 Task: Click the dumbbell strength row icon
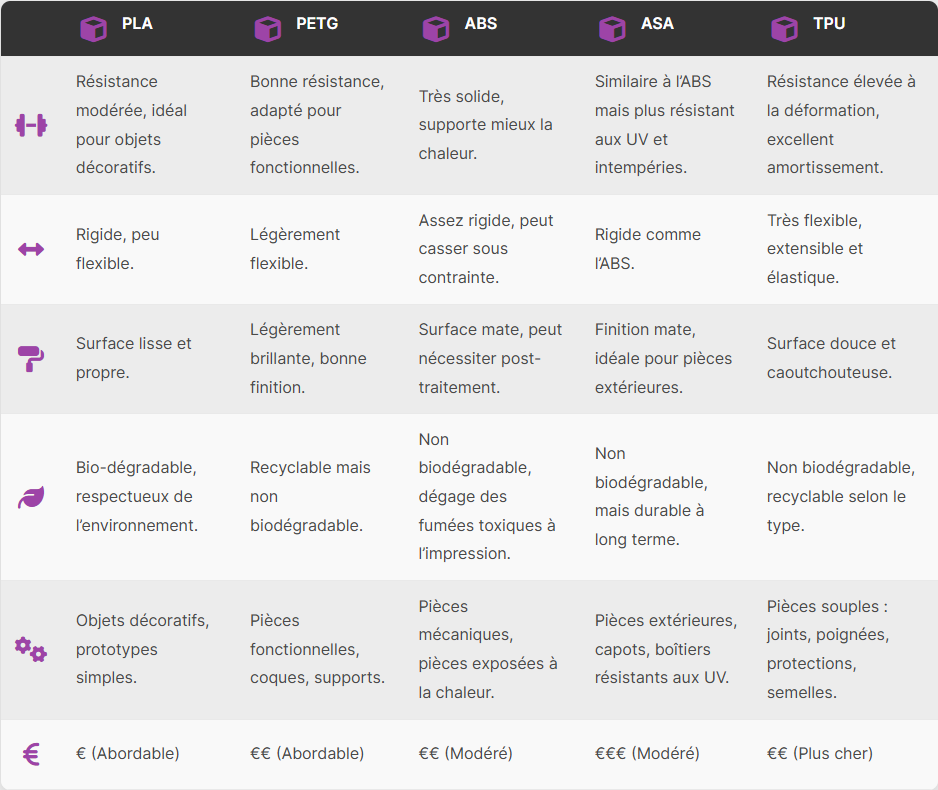(x=31, y=125)
